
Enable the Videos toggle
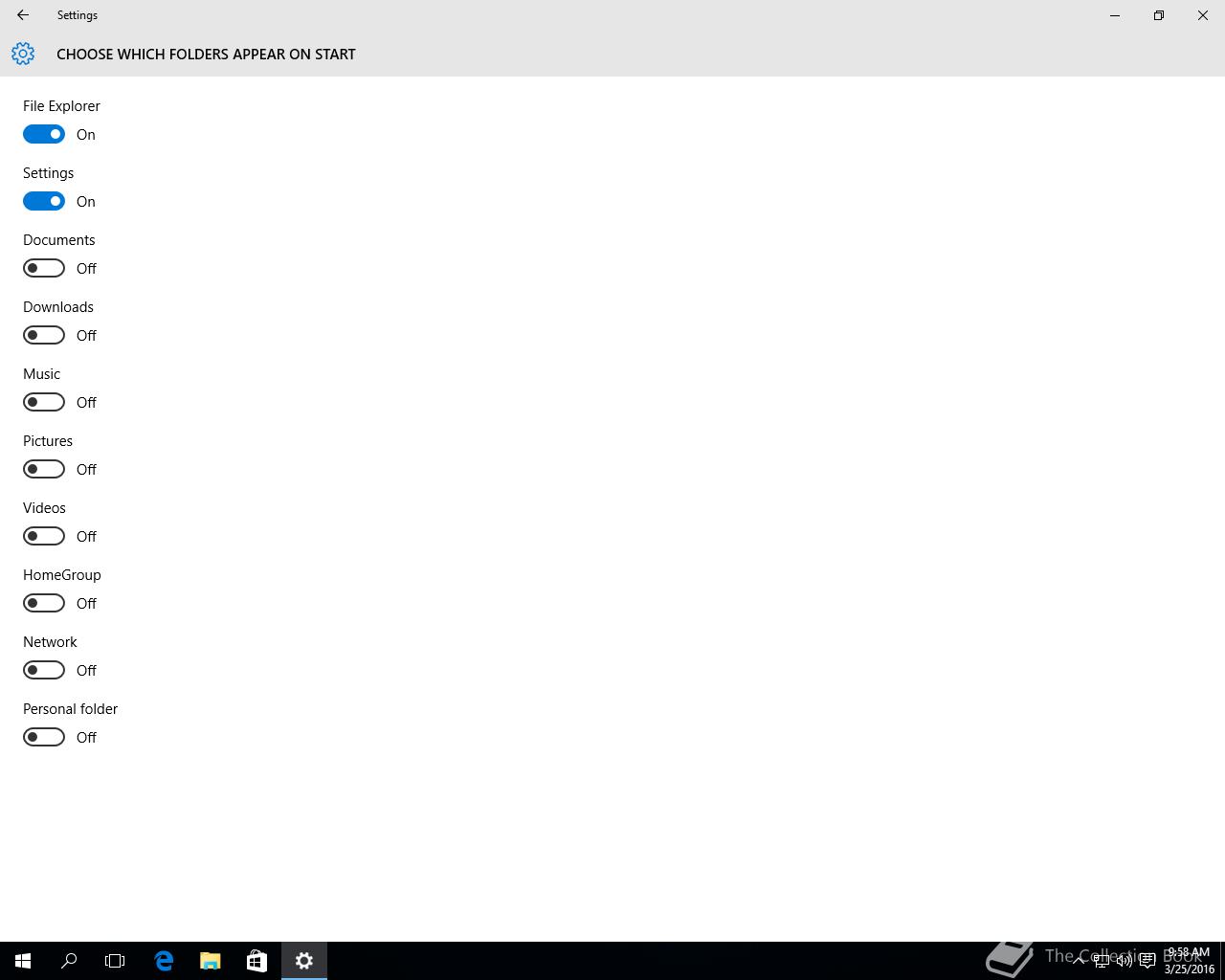click(44, 536)
